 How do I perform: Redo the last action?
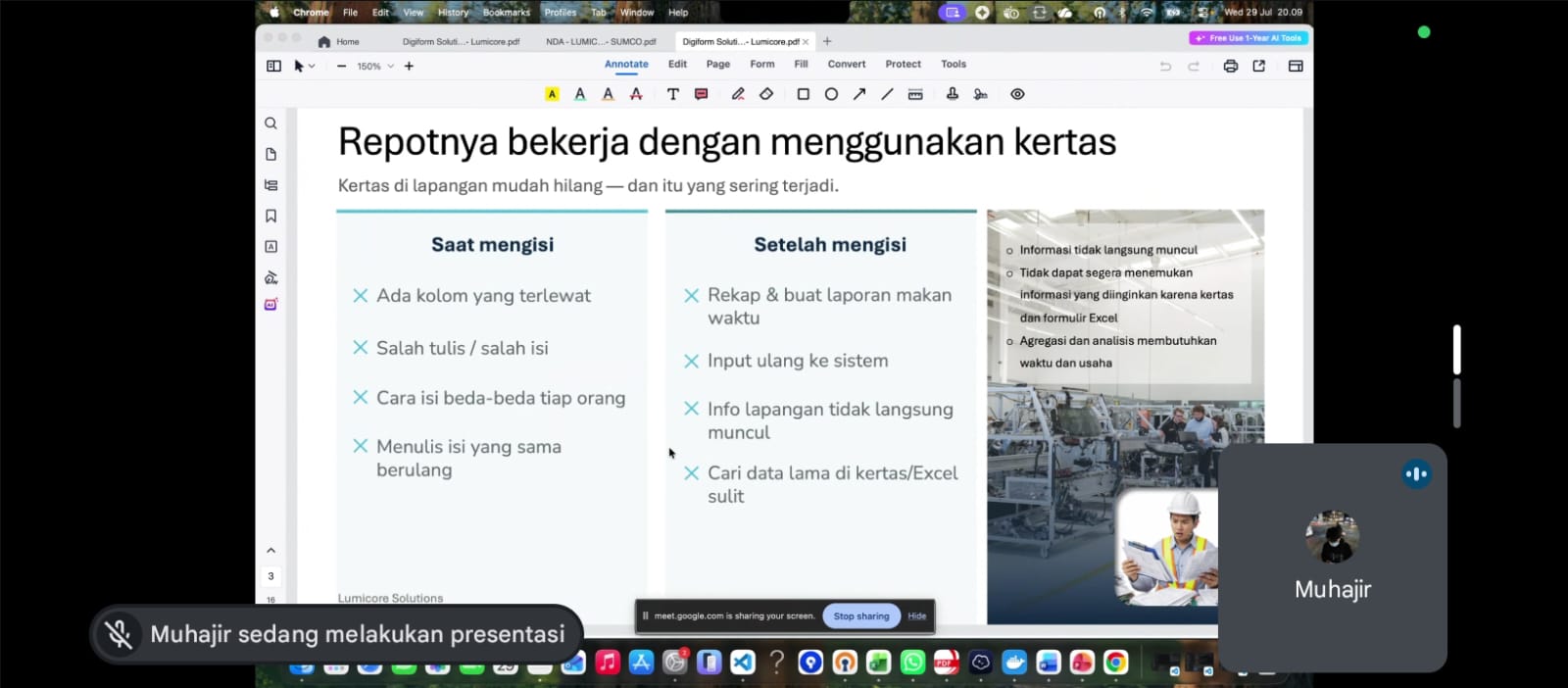coord(1194,66)
